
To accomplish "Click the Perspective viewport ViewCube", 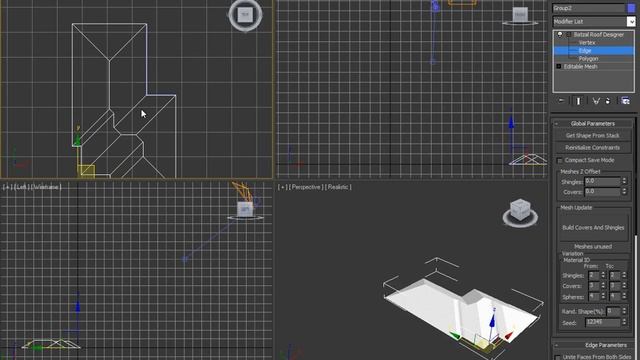I will point(520,210).
